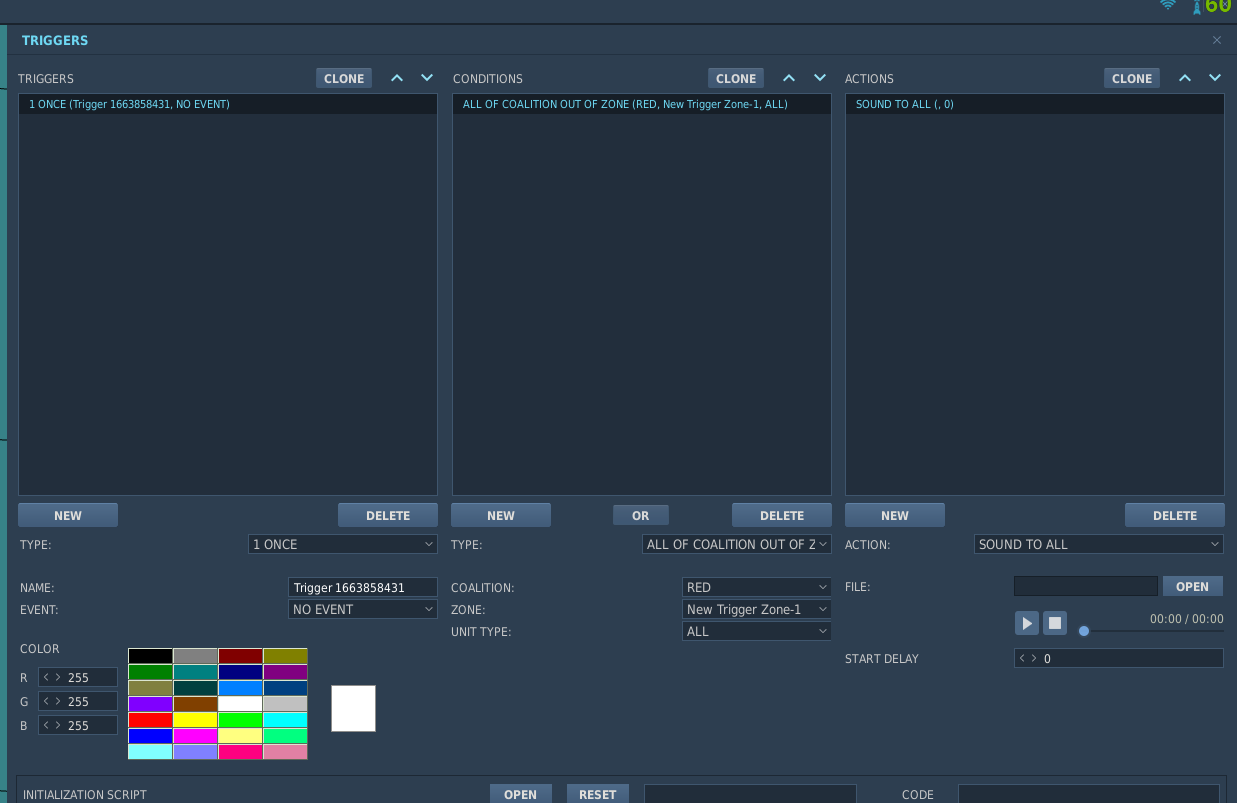
Task: Clone the selected trigger
Action: [x=344, y=78]
